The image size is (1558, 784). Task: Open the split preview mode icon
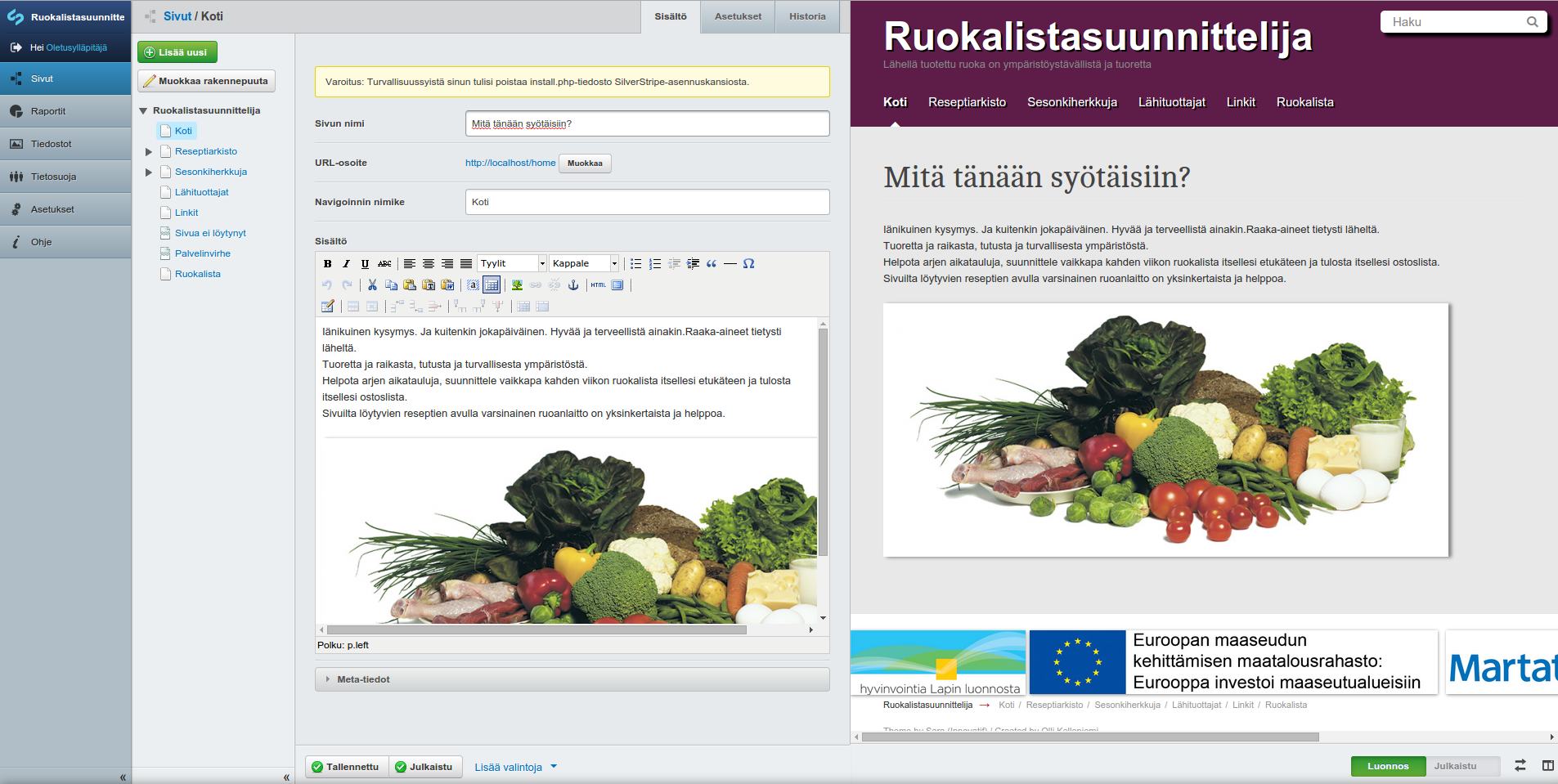pyautogui.click(x=1547, y=765)
